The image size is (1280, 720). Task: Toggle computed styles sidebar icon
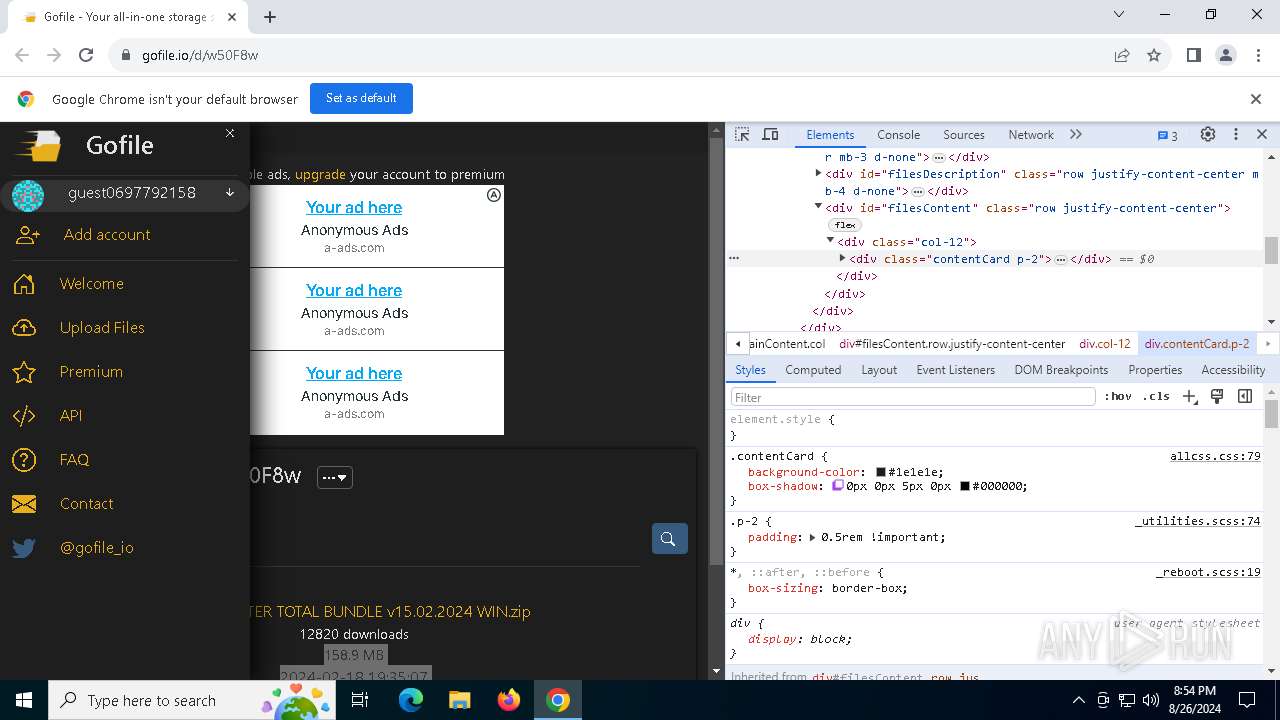point(1245,397)
